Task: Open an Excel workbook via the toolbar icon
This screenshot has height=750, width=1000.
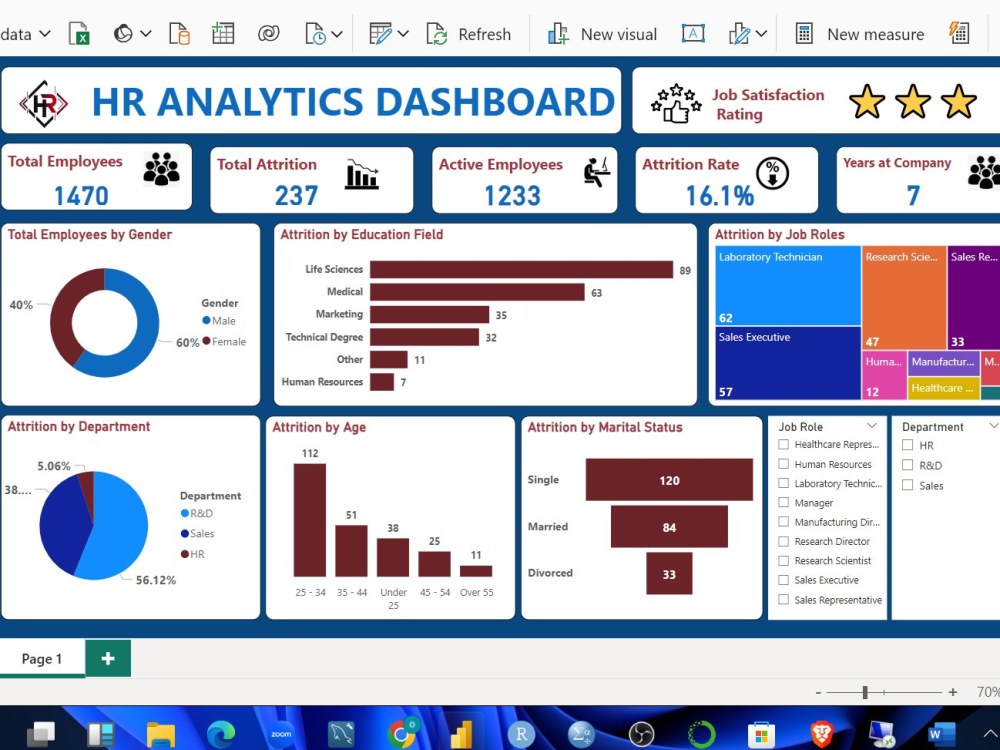Action: click(79, 33)
